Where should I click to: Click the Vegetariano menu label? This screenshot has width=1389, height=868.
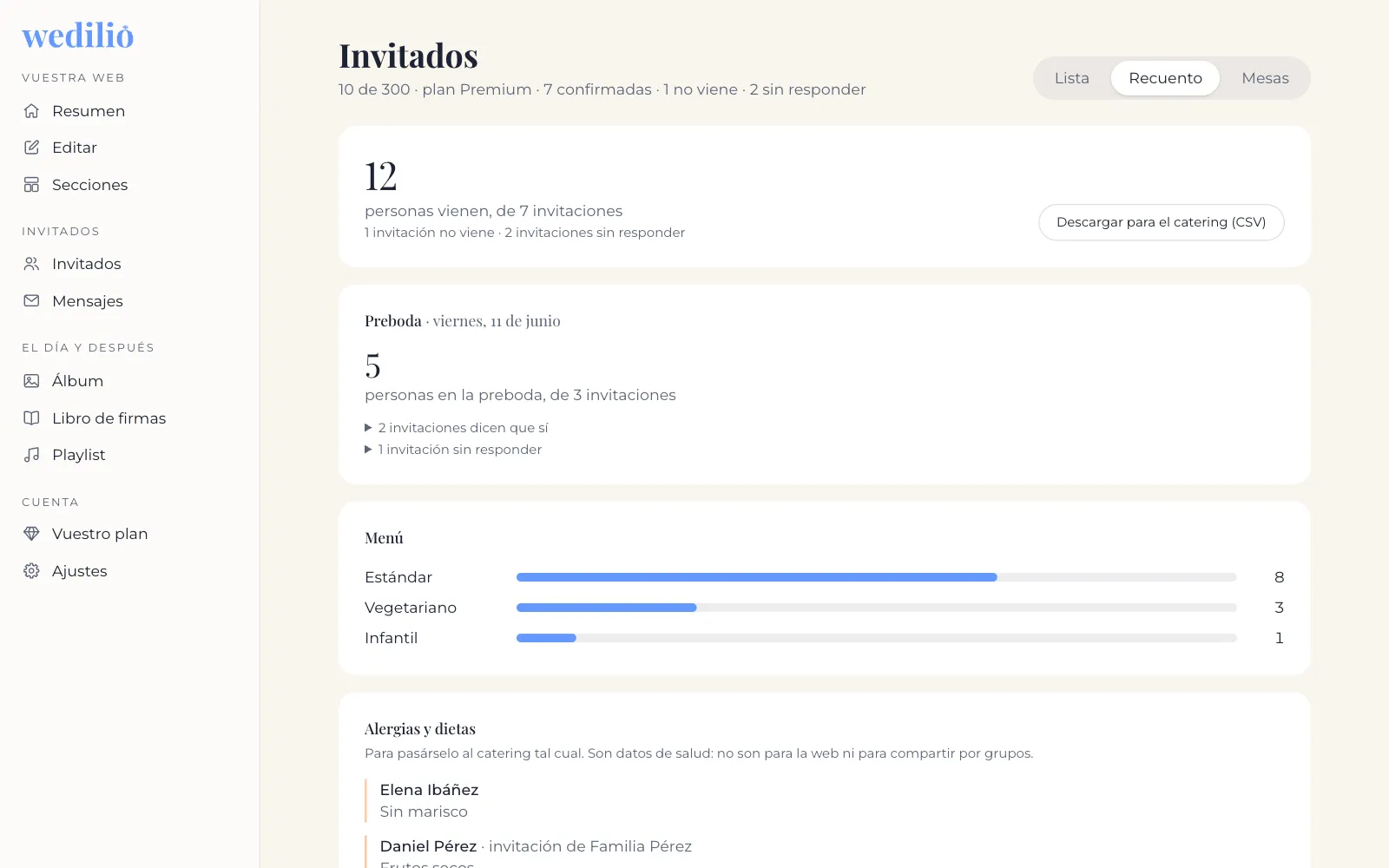[x=411, y=608]
